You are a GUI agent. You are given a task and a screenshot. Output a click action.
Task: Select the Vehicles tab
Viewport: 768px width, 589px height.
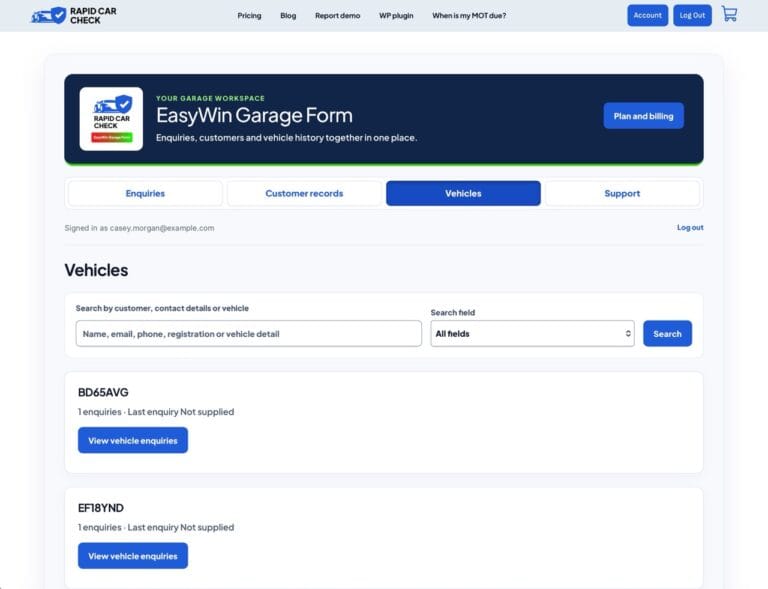pyautogui.click(x=463, y=193)
